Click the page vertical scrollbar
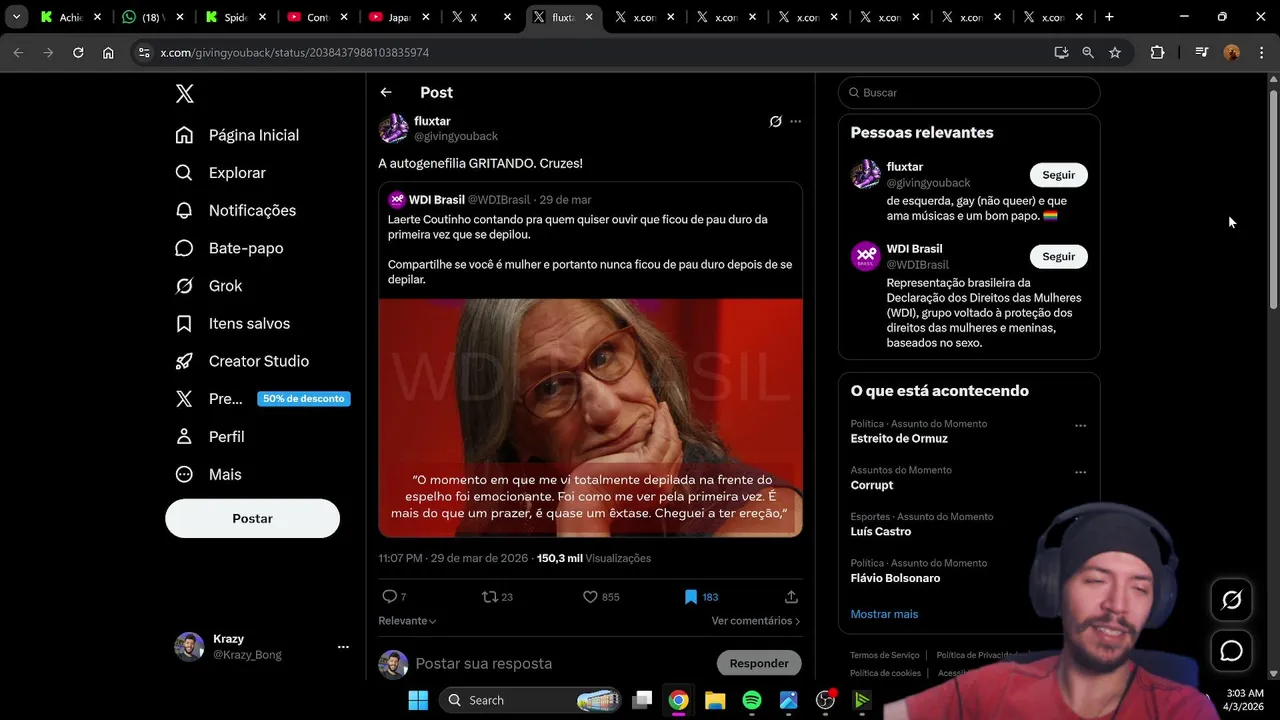The image size is (1280, 720). tap(1273, 200)
